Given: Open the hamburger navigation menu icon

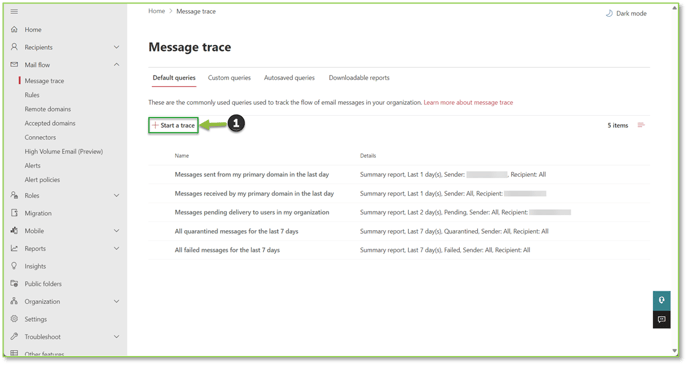Looking at the screenshot, I should pos(14,11).
